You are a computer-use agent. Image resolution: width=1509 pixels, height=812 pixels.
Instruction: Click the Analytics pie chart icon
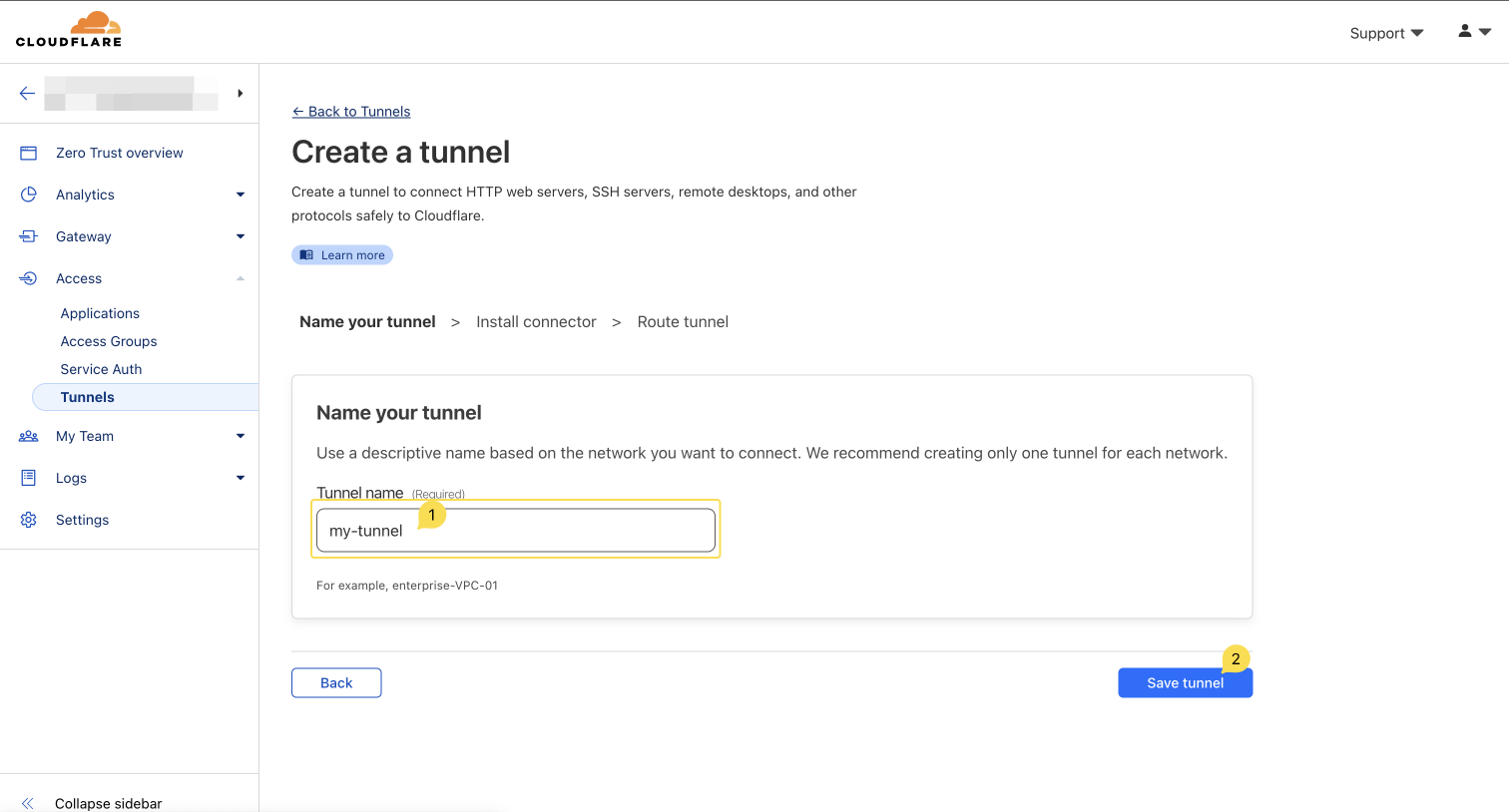(x=28, y=195)
